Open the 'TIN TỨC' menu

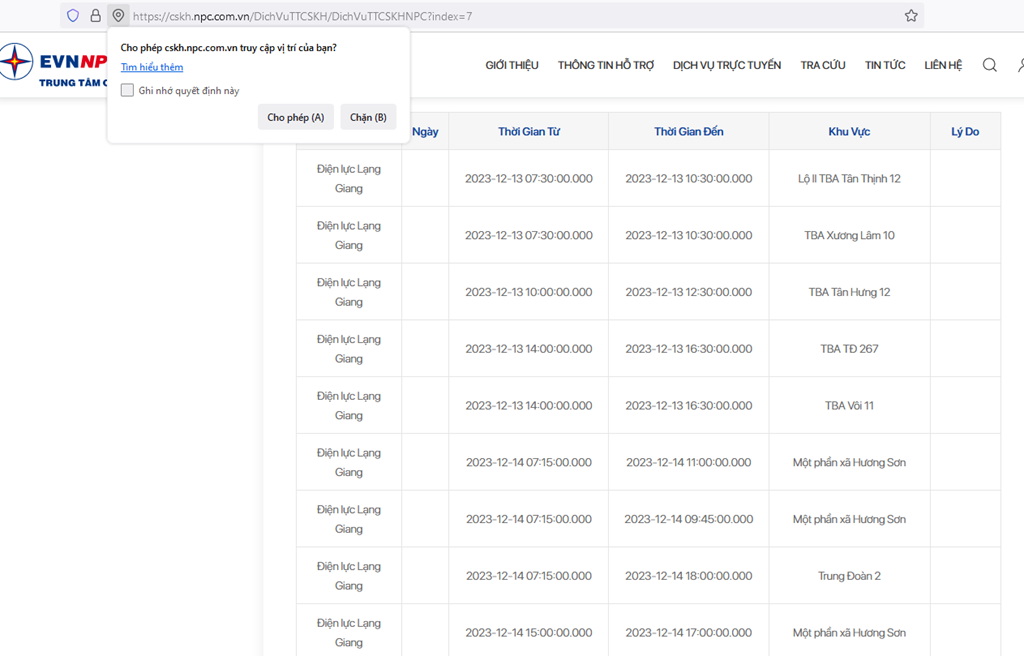click(885, 65)
